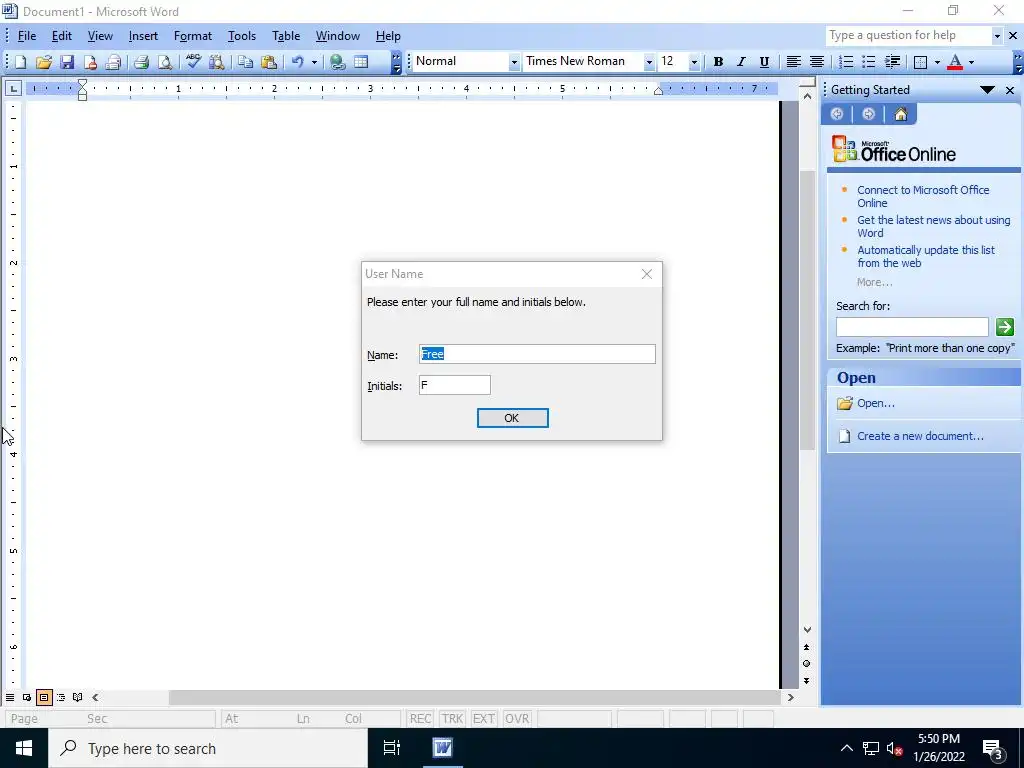This screenshot has height=768, width=1024.
Task: Switch to Normal view button
Action: [10, 697]
